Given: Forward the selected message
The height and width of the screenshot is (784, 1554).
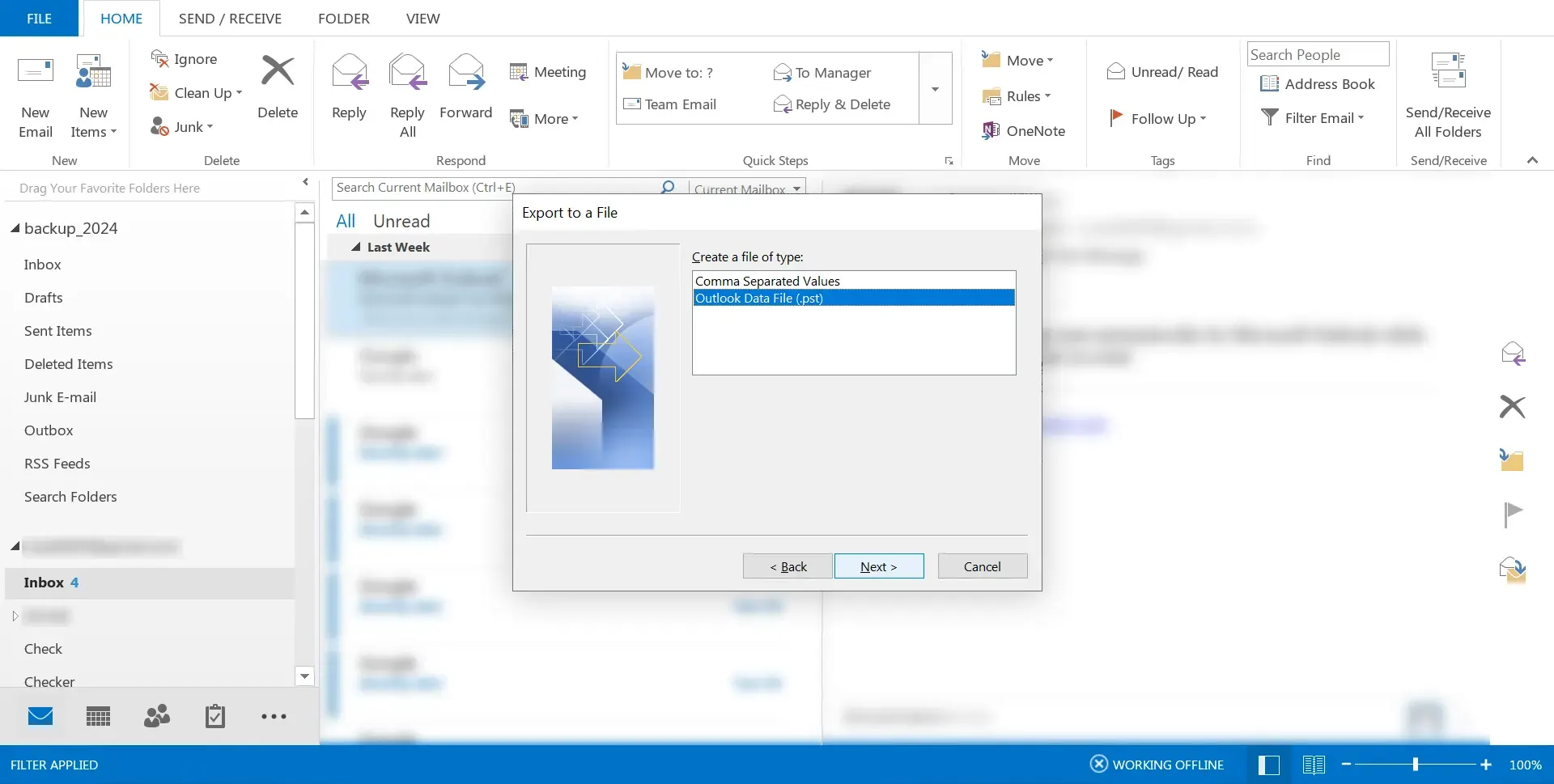Looking at the screenshot, I should tap(465, 87).
